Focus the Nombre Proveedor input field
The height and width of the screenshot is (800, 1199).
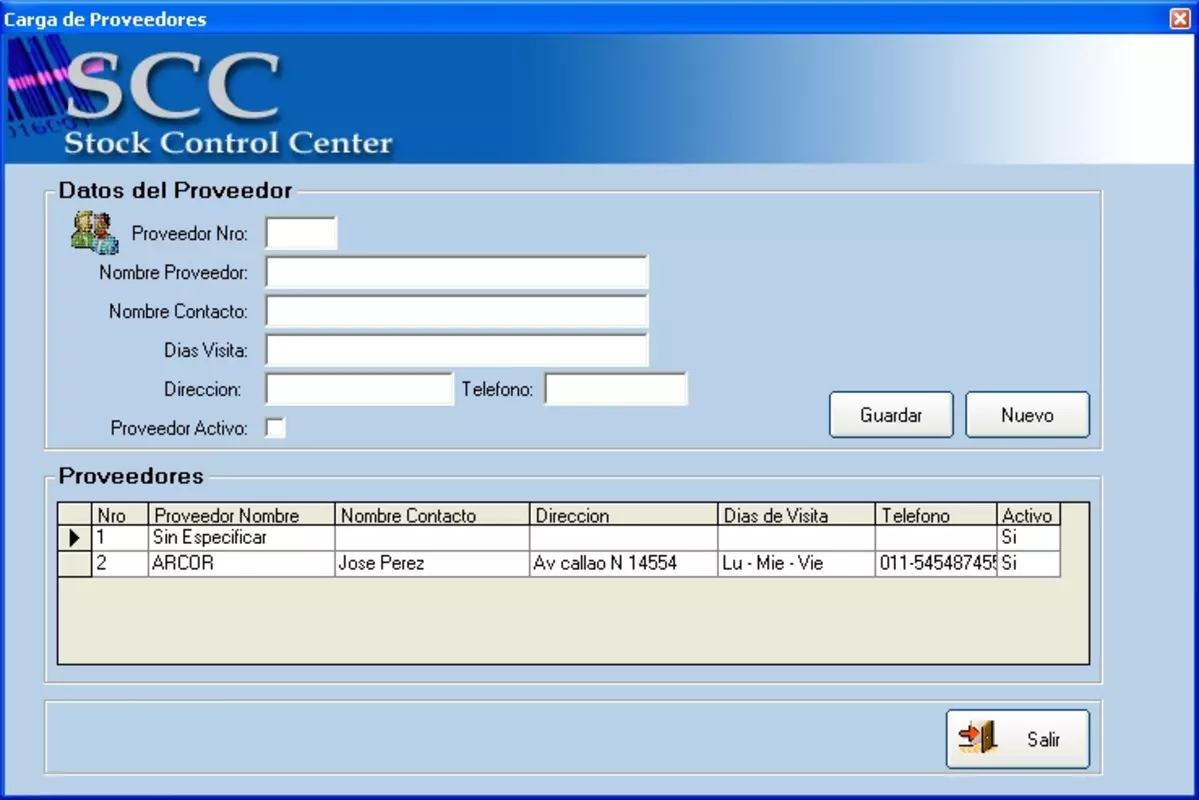(457, 272)
